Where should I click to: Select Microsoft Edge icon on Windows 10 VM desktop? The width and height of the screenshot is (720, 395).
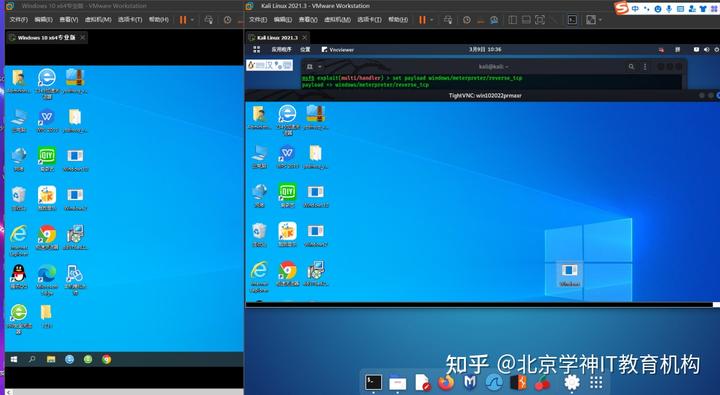tap(47, 280)
